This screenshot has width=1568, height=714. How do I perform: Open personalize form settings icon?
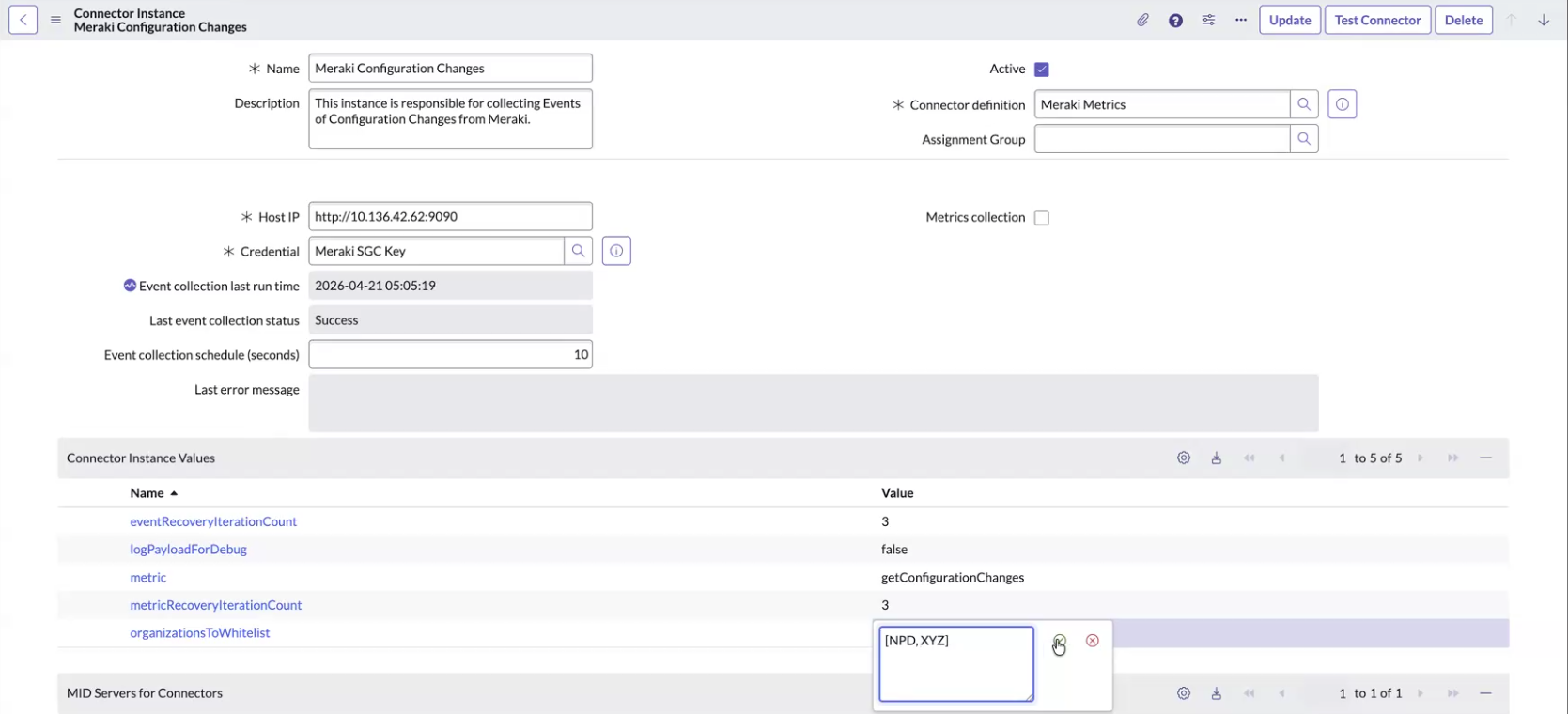1208,20
